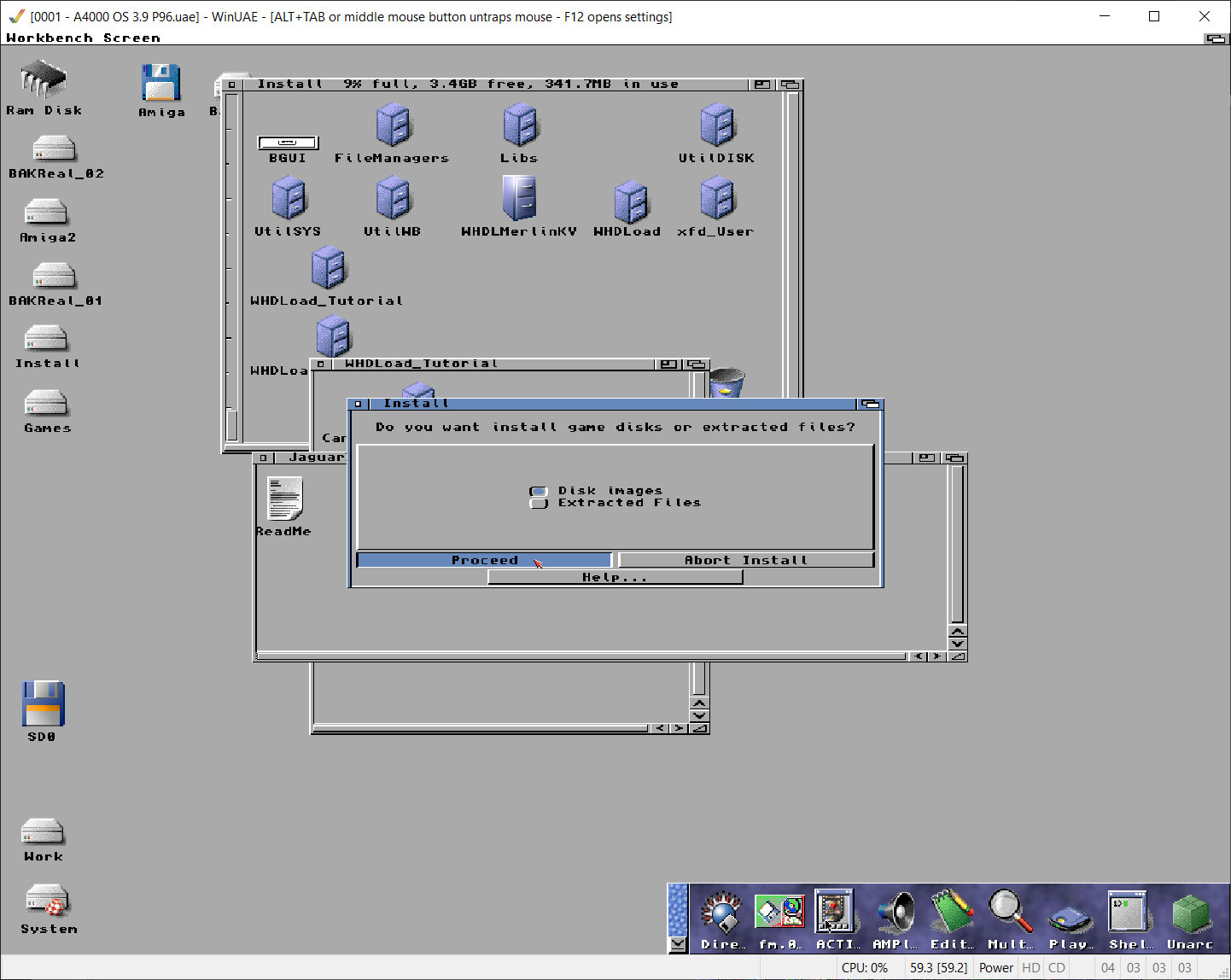1231x980 pixels.
Task: Click the WHDLoad_Tutorial window down scroll arrow
Action: 699,715
